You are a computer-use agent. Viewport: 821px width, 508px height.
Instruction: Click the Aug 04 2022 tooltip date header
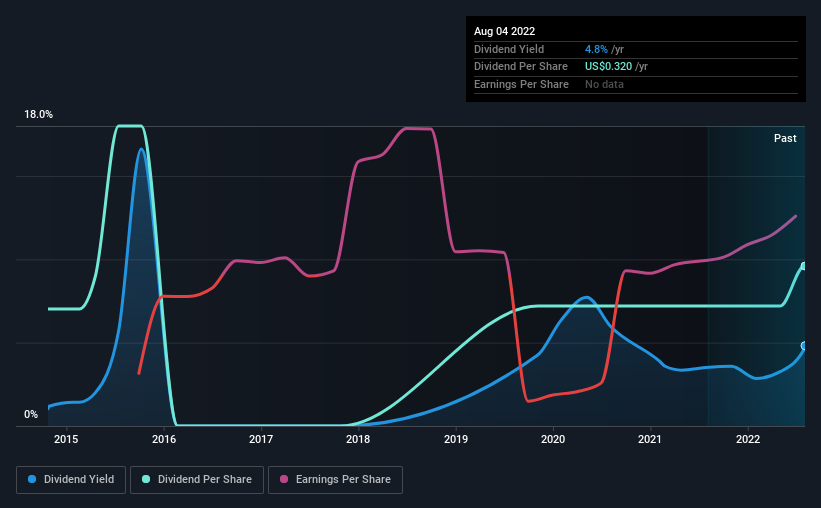498,32
